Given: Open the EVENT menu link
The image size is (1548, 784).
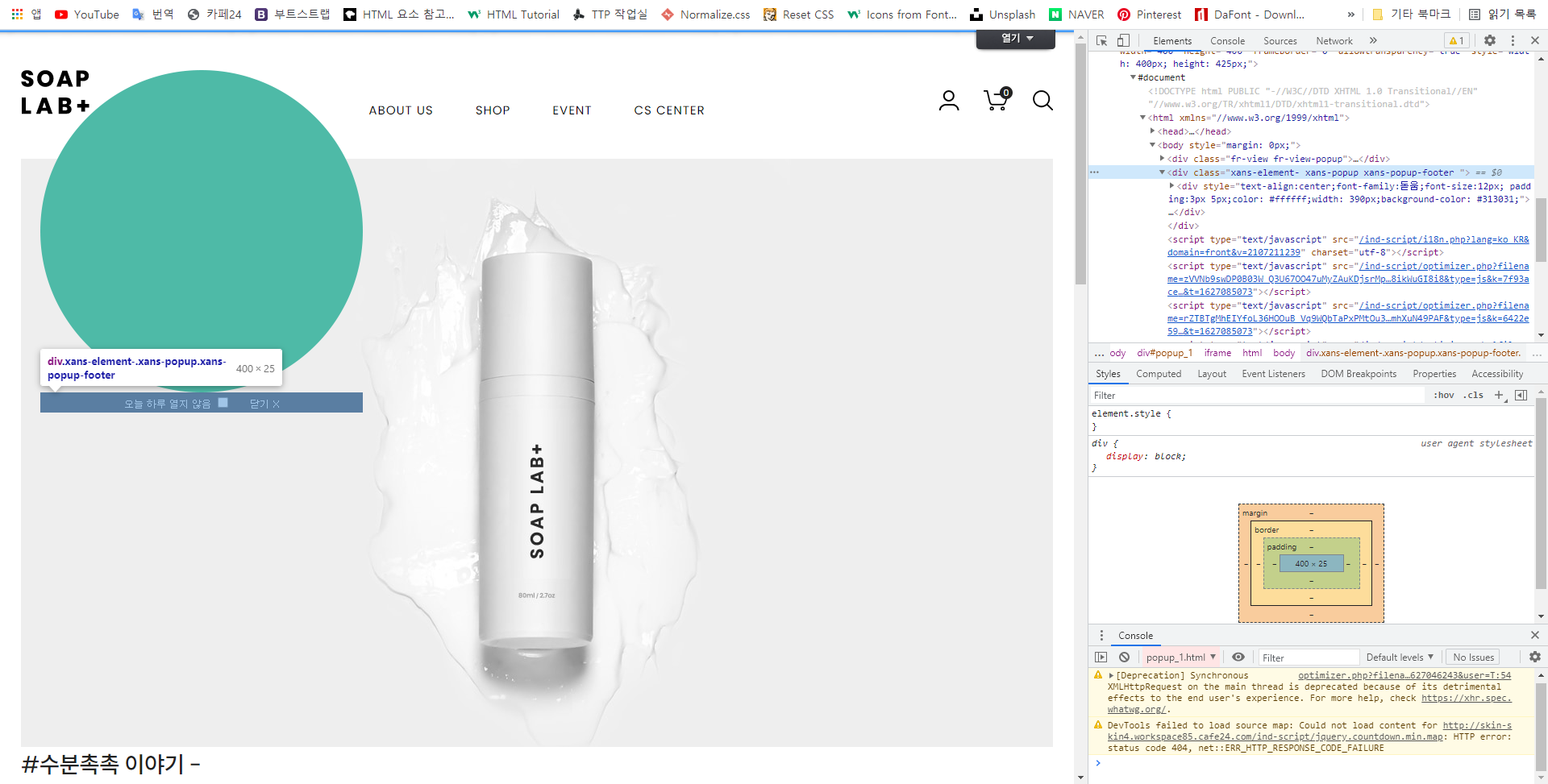Looking at the screenshot, I should point(572,110).
